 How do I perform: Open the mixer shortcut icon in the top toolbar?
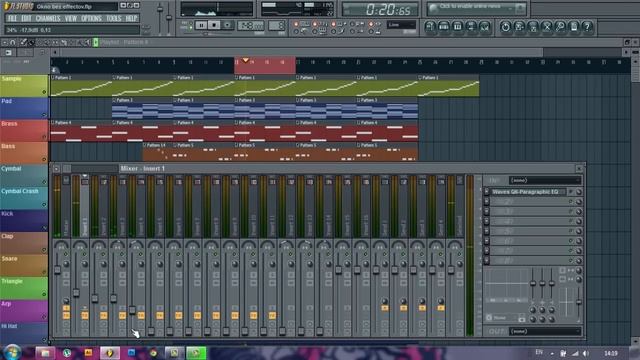485,27
